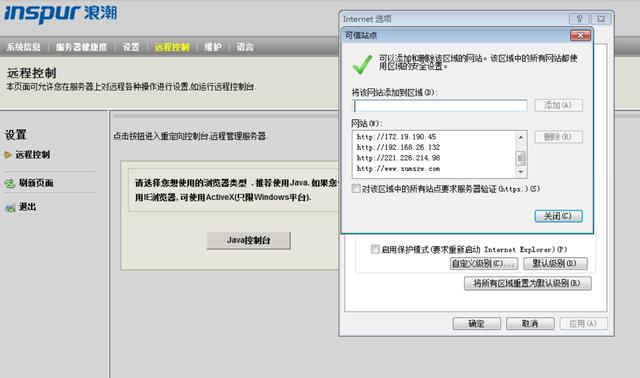The width and height of the screenshot is (640, 378).
Task: Go to the 维护 tab
Action: click(213, 47)
